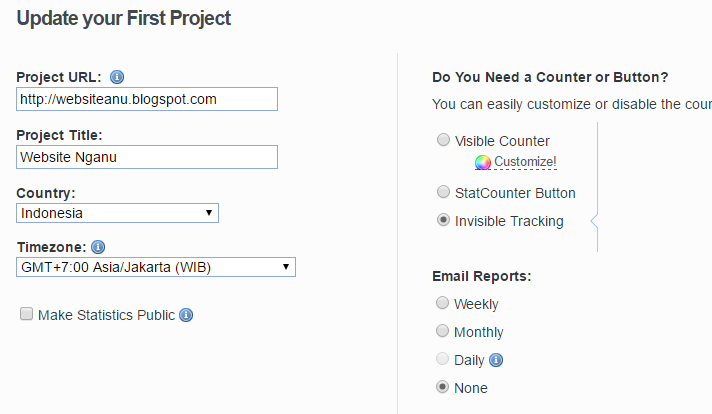Click the colorful Customize wheel icon
The width and height of the screenshot is (712, 414).
pos(483,162)
